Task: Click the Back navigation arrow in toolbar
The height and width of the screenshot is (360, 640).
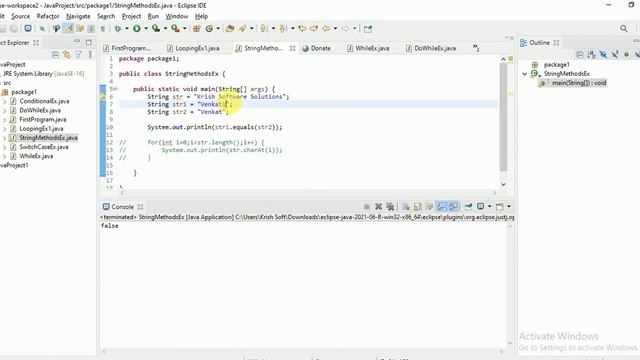Action: coord(326,29)
